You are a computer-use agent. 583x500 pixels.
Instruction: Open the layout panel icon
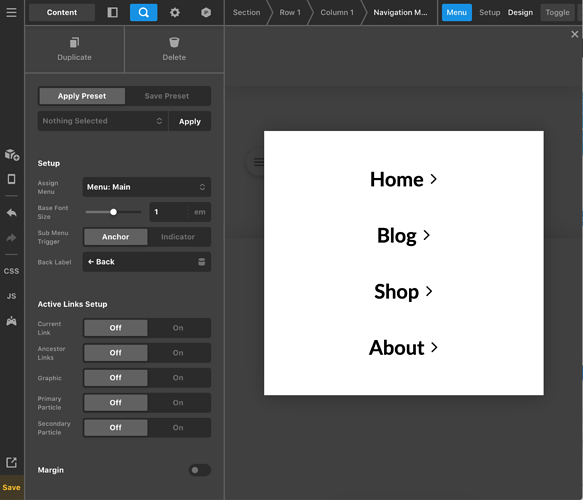pos(113,12)
